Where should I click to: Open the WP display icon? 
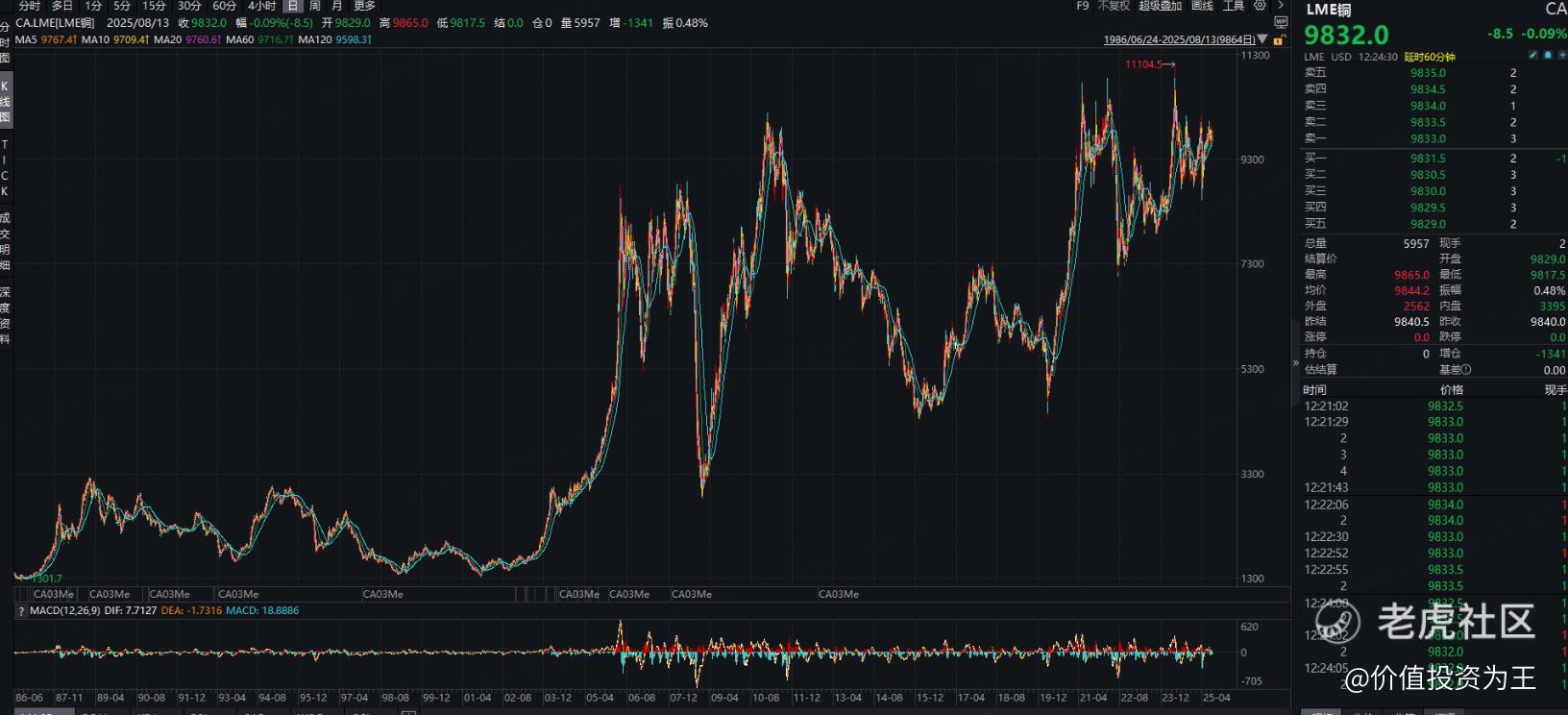[x=1280, y=22]
